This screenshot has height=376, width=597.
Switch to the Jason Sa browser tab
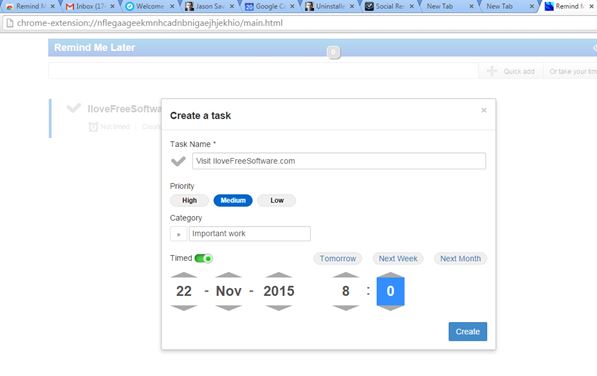tap(210, 6)
